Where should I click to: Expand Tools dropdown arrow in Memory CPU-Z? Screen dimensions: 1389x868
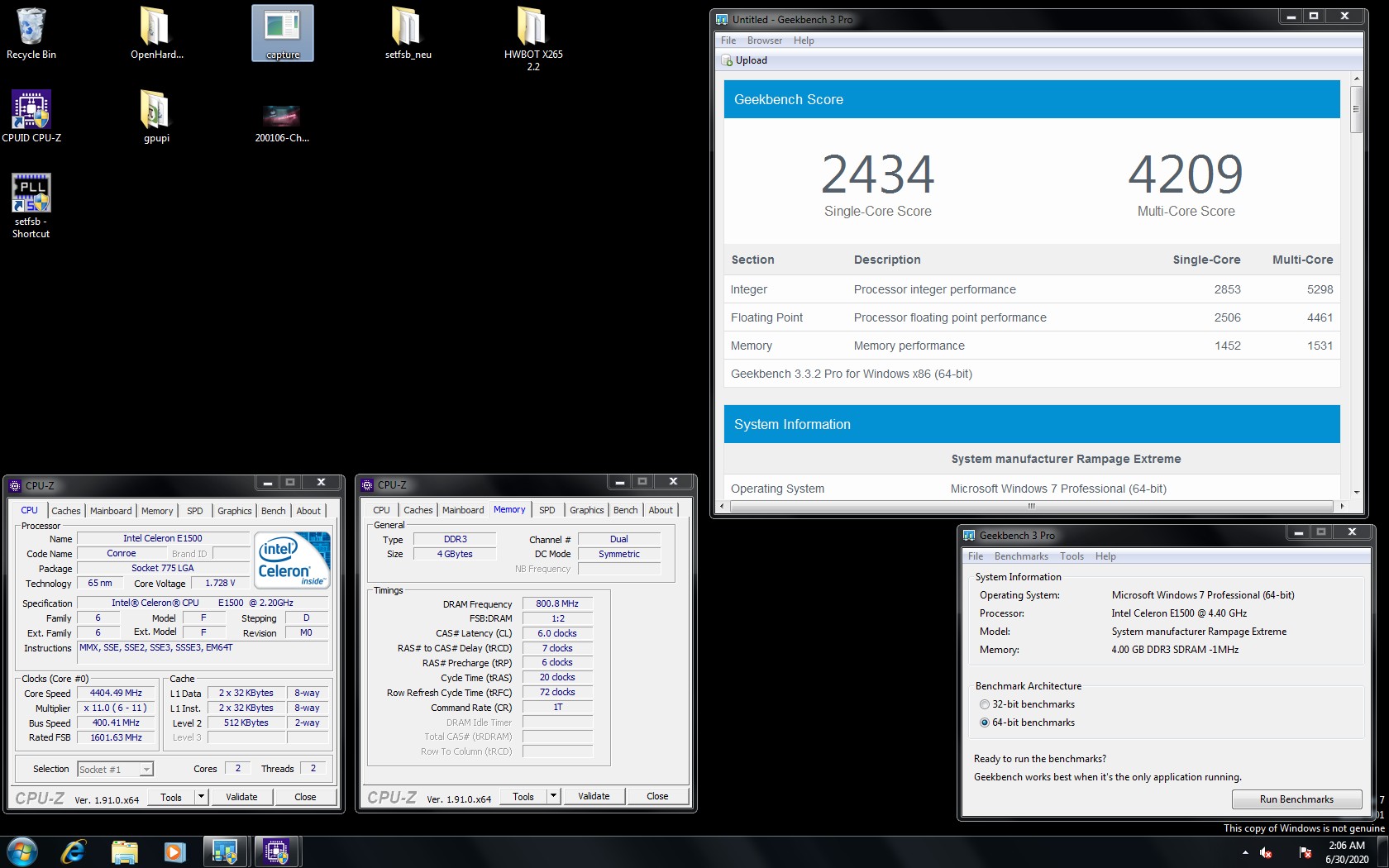553,796
